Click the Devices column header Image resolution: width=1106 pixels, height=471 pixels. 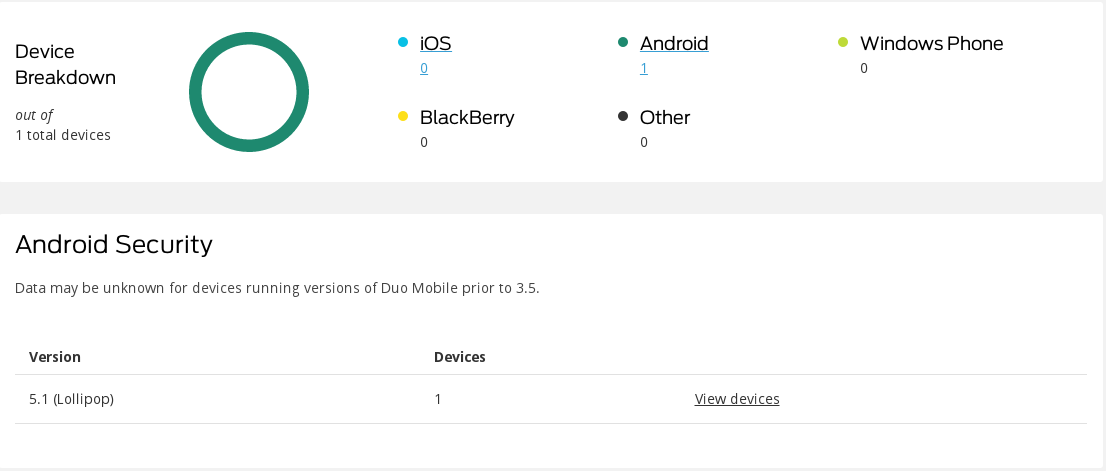(459, 357)
